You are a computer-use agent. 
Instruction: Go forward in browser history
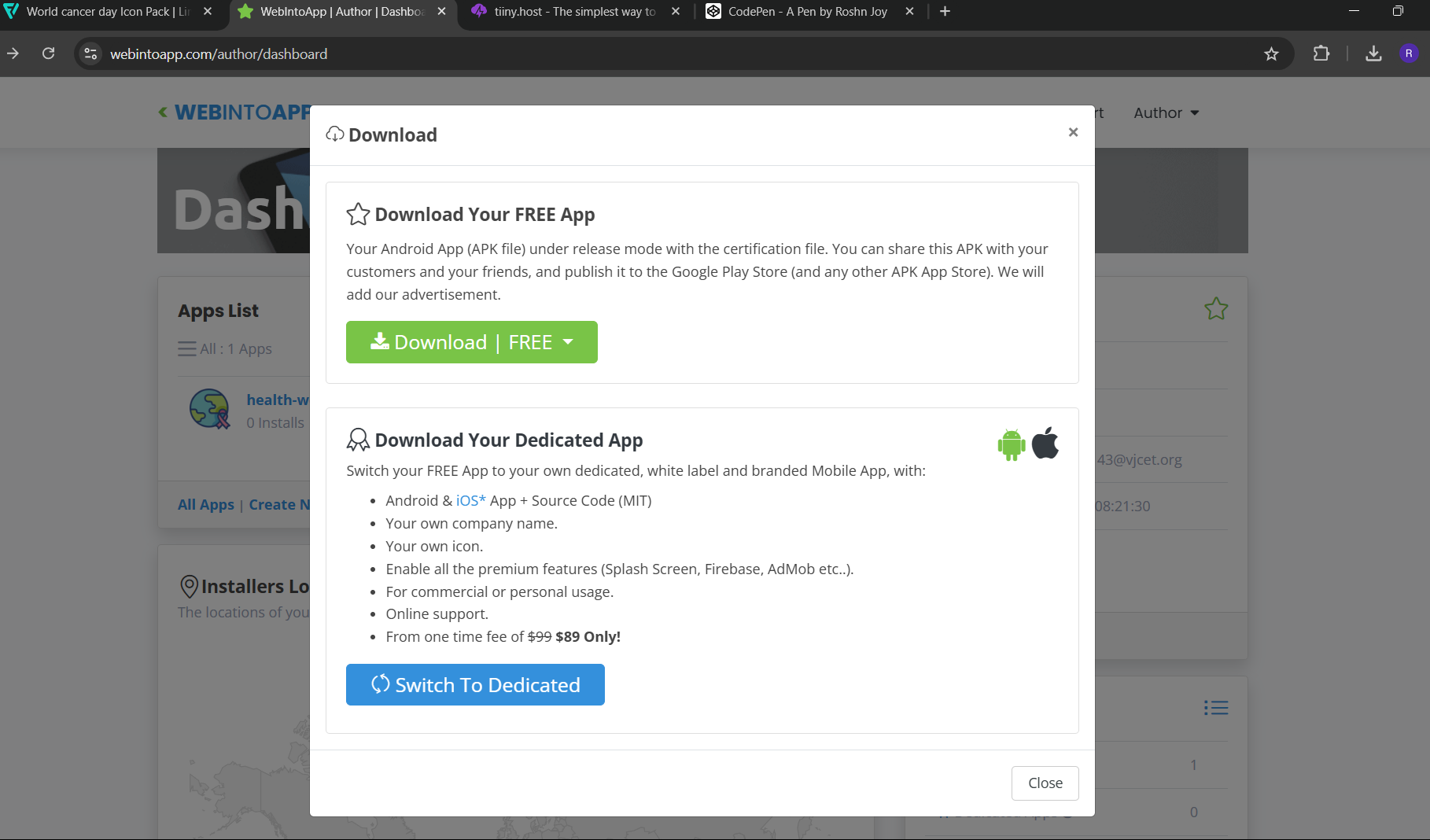(13, 53)
